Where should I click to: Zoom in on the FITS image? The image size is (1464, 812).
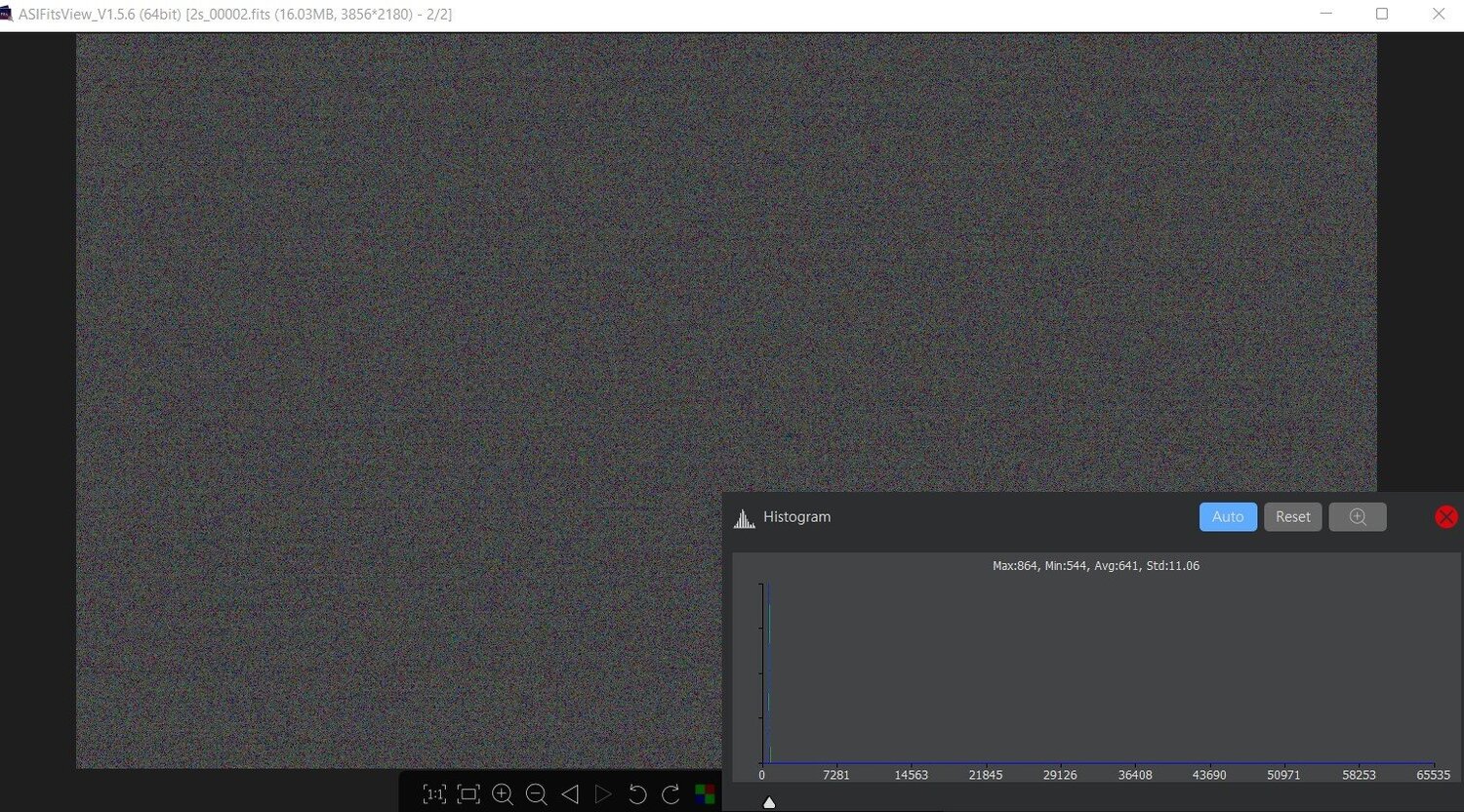click(x=503, y=794)
